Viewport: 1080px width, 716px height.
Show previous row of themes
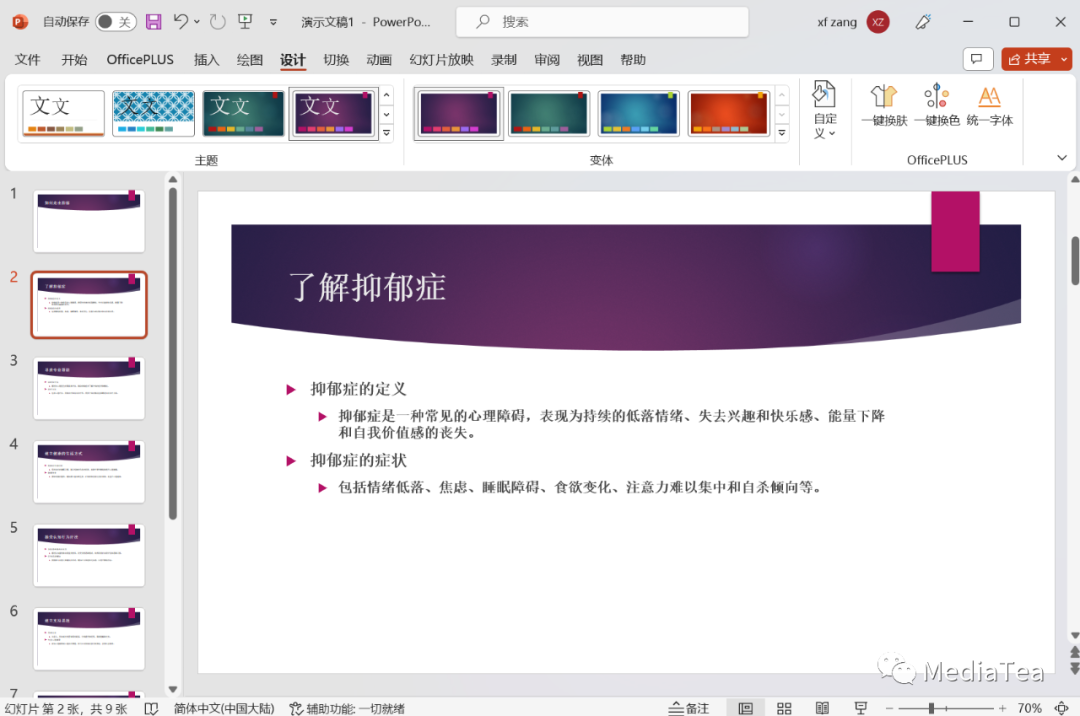[x=387, y=95]
